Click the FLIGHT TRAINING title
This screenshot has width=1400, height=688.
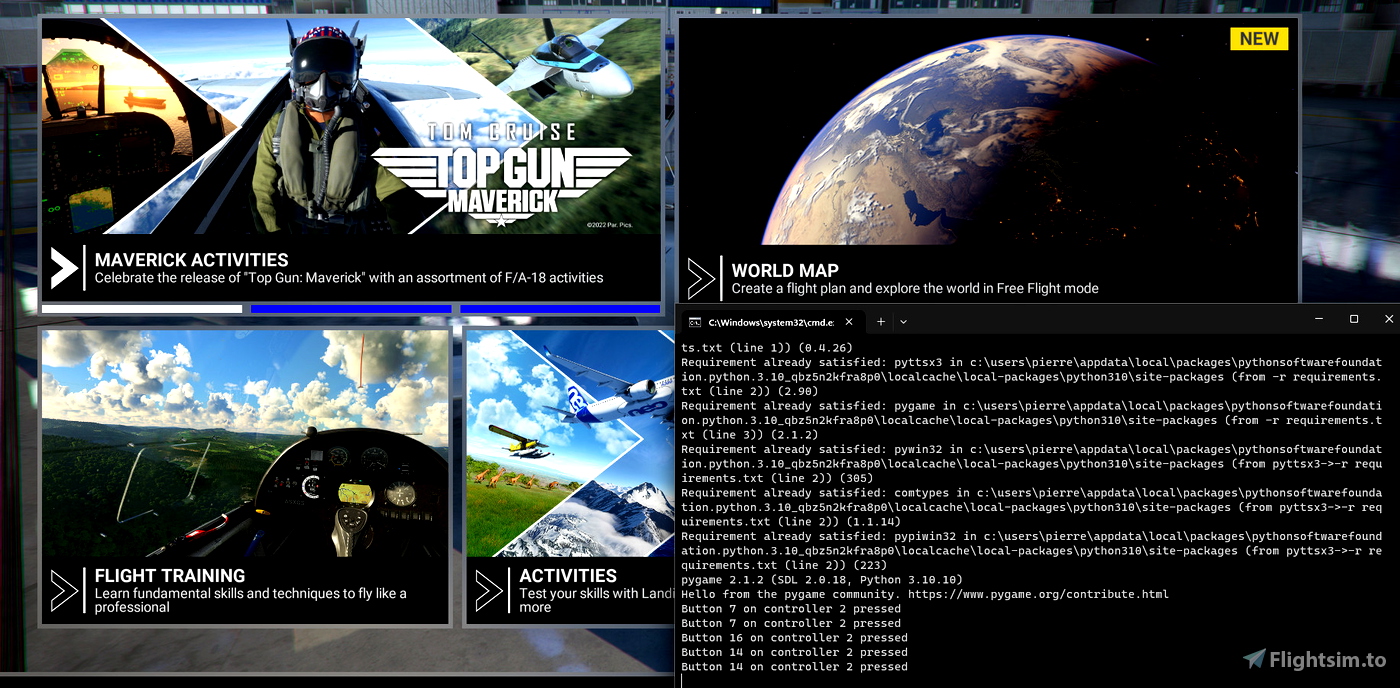click(170, 576)
